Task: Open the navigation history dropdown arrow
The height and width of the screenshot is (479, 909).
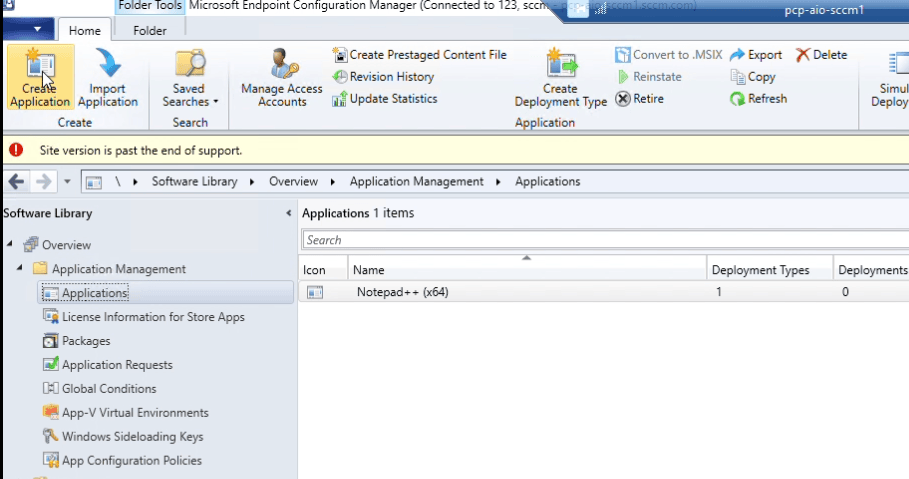Action: point(67,182)
